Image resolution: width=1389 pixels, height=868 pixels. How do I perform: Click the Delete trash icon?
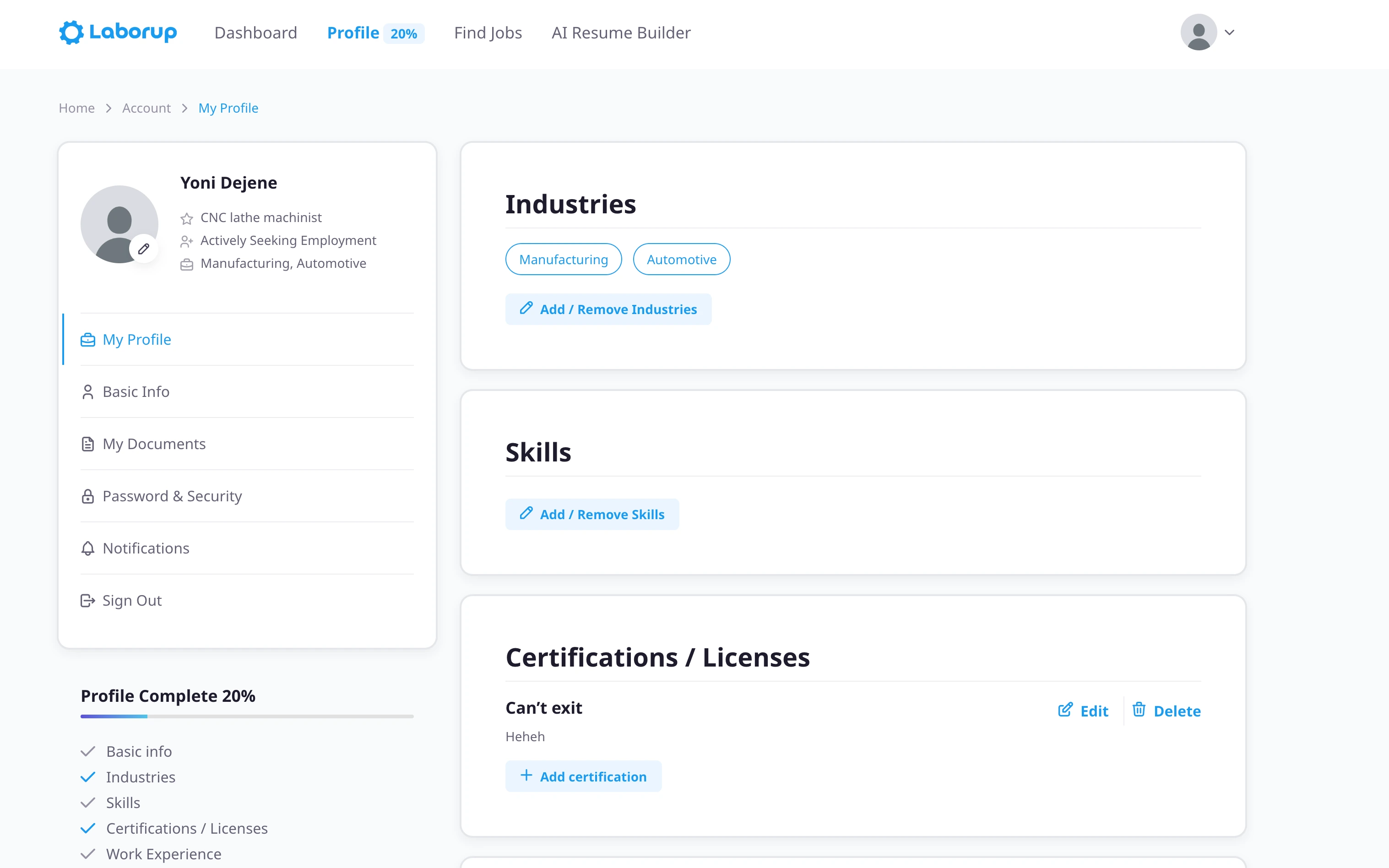click(x=1139, y=710)
